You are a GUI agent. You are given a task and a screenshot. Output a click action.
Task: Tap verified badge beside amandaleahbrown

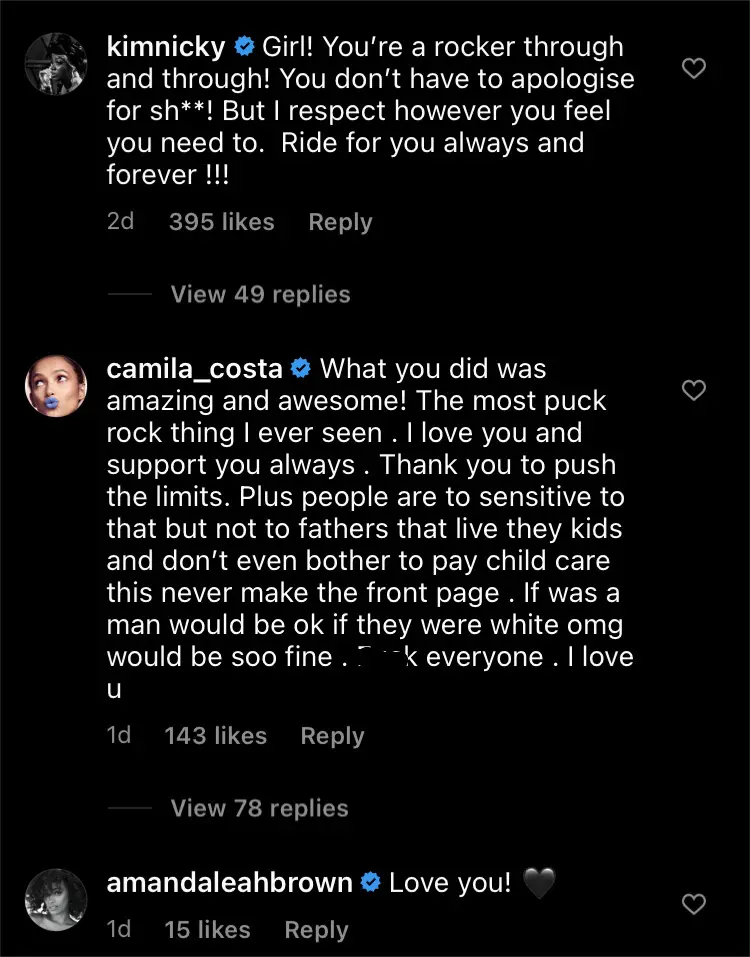click(x=371, y=883)
